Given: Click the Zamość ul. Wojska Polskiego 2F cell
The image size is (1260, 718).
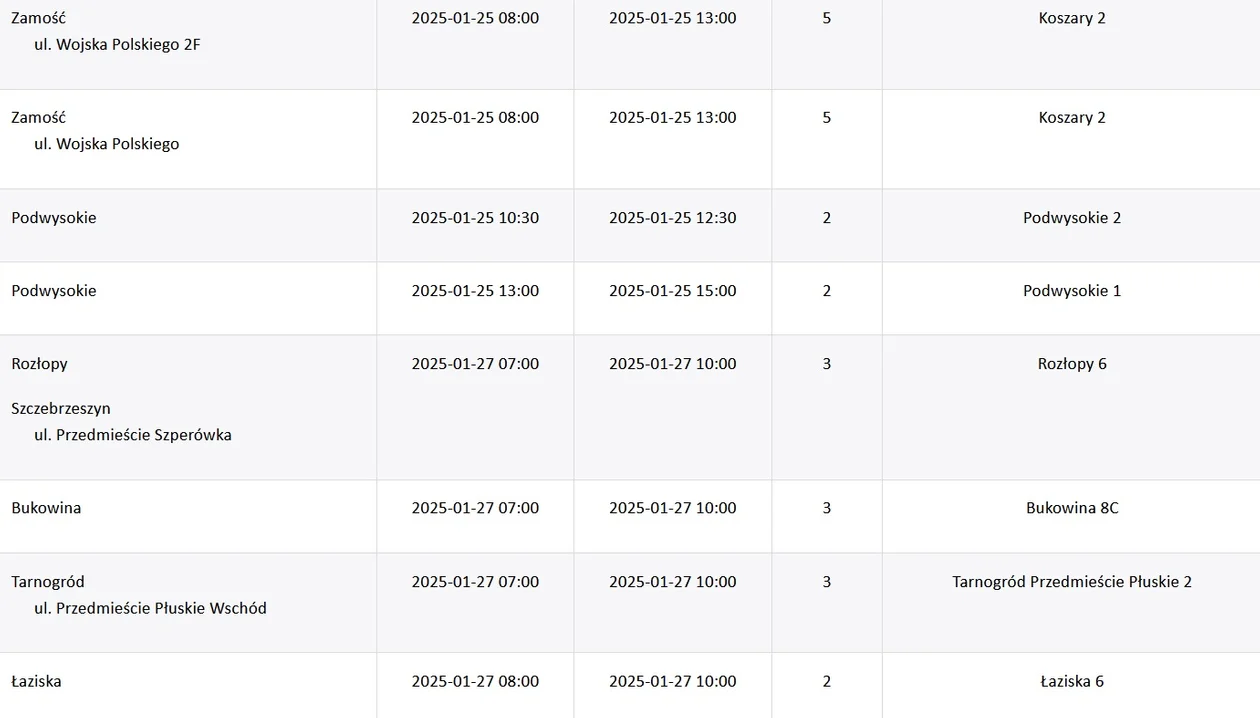Looking at the screenshot, I should click(188, 44).
